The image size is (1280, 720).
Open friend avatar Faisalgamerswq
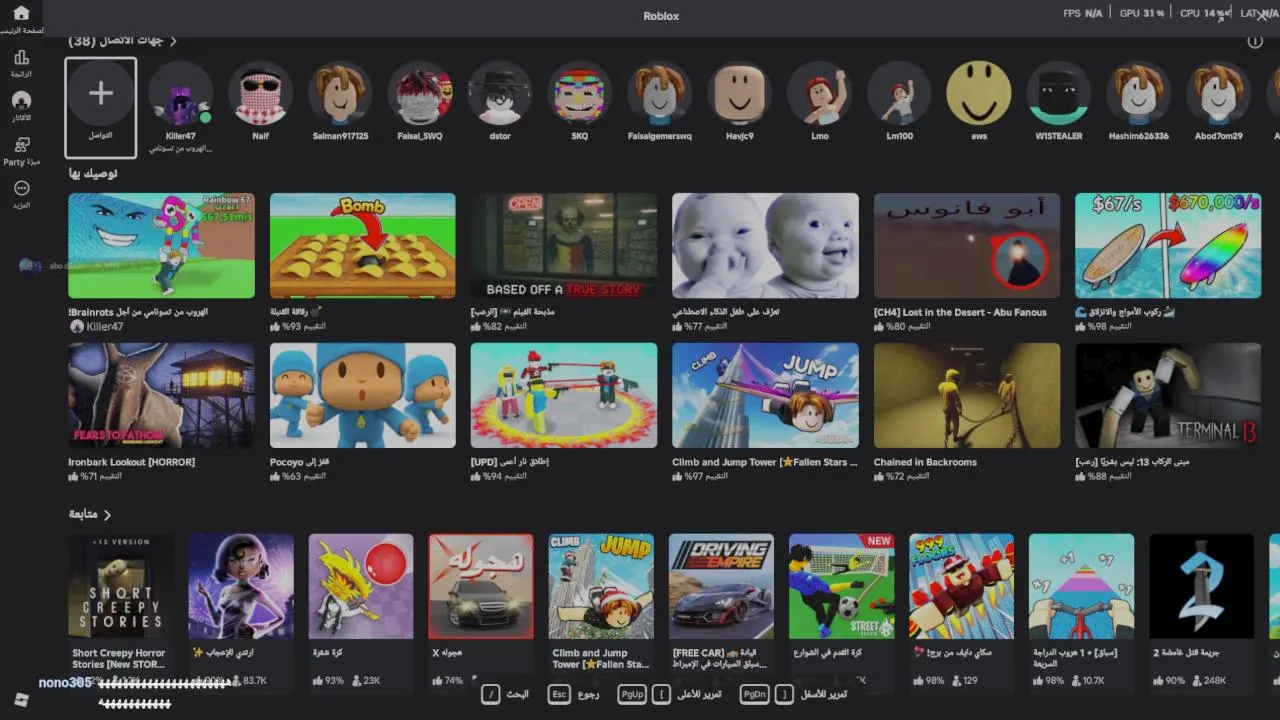coord(660,93)
